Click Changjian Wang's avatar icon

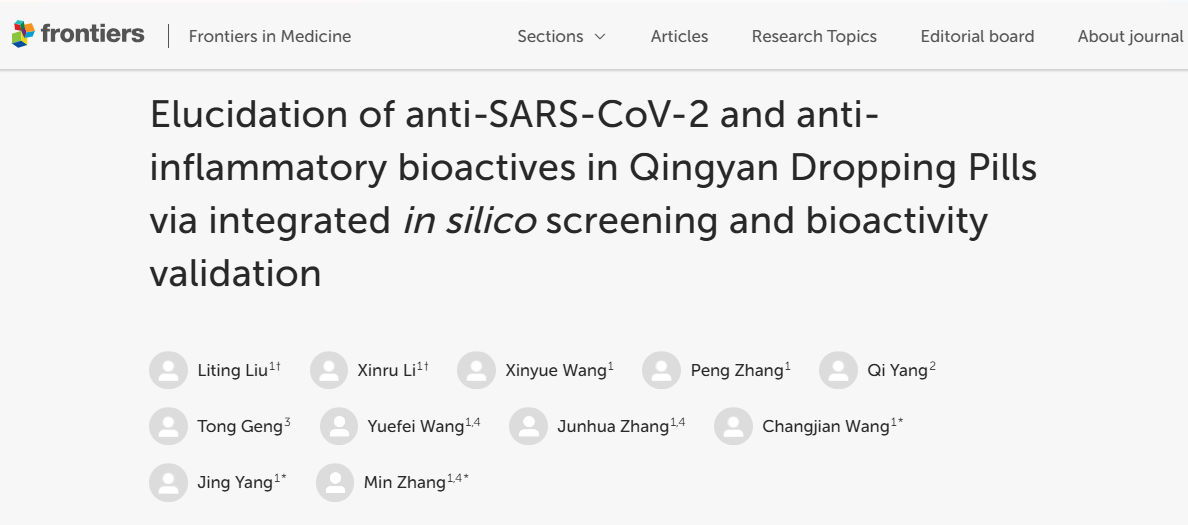point(733,426)
